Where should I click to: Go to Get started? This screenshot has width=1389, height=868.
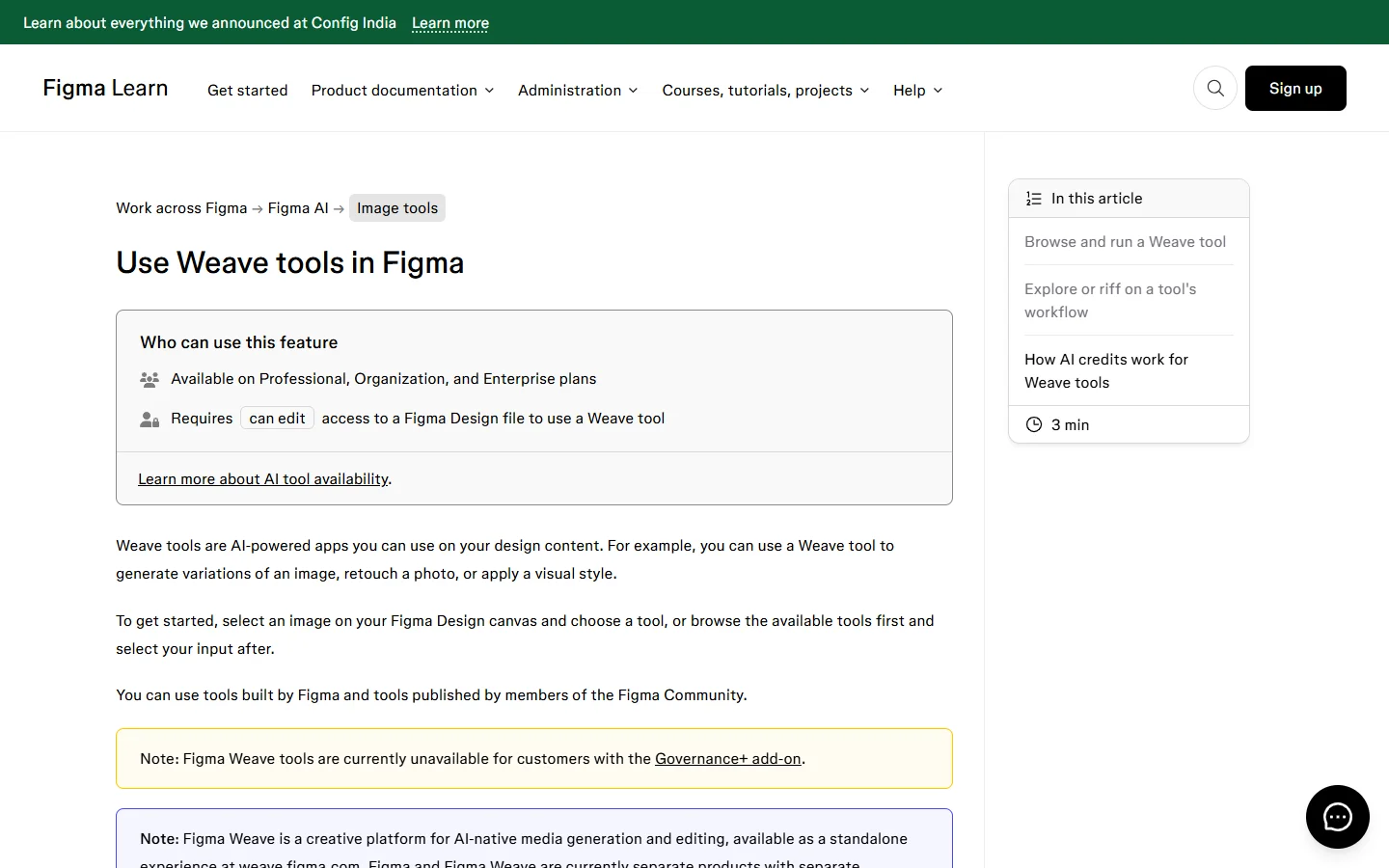(248, 90)
